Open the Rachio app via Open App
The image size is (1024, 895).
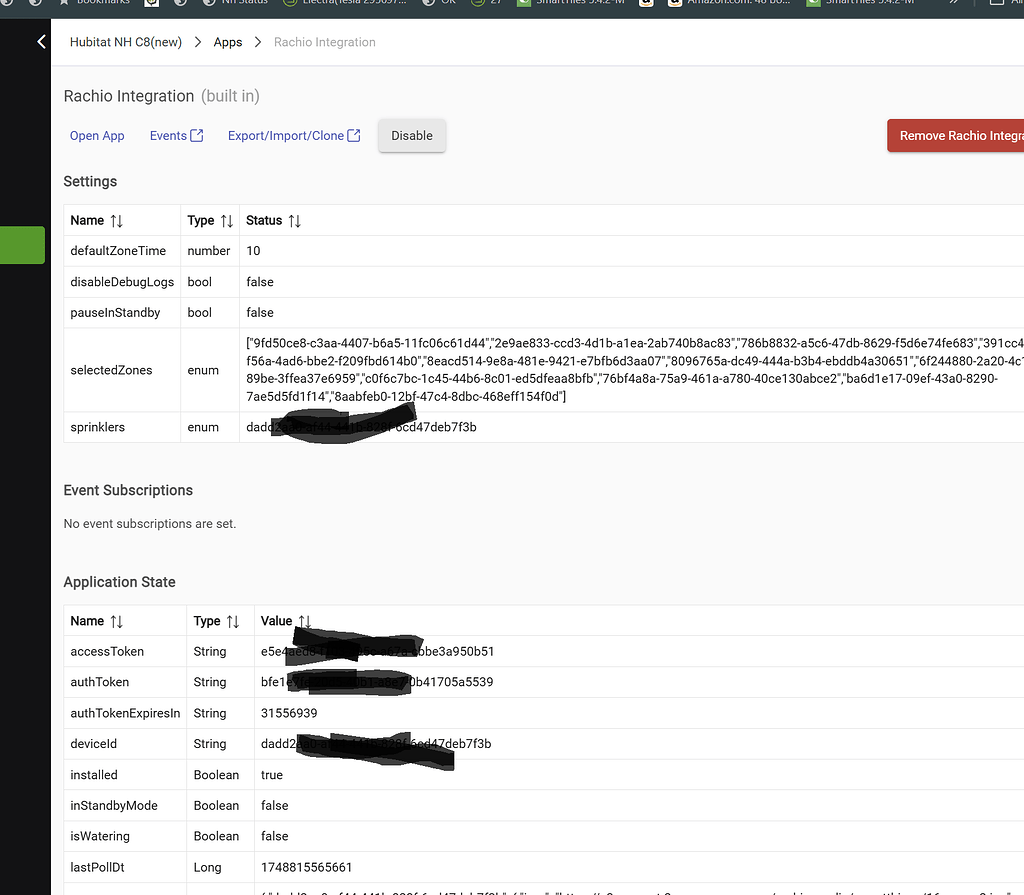[x=97, y=136]
